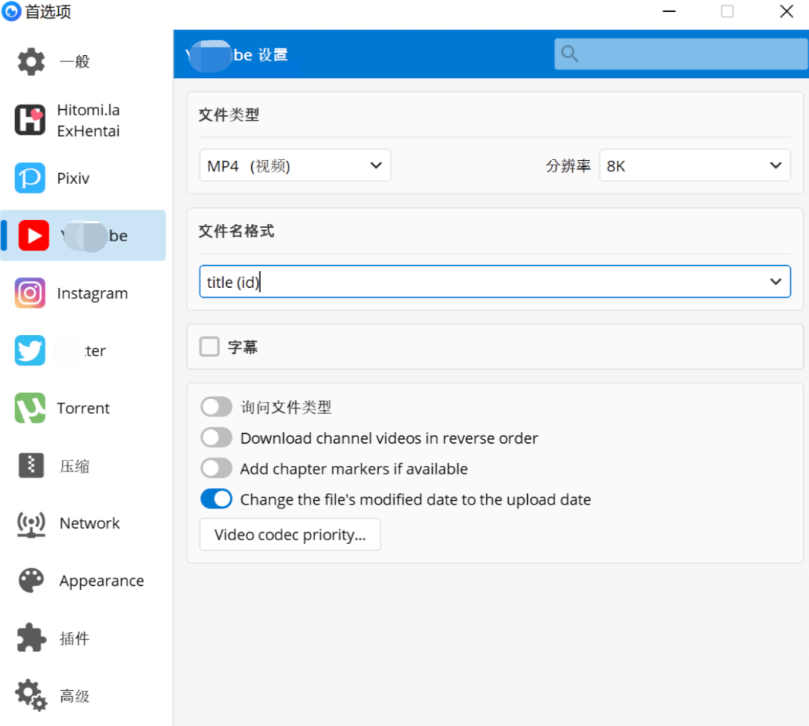Expand the filename format dropdown arrow
Viewport: 809px width, 726px height.
coord(775,282)
